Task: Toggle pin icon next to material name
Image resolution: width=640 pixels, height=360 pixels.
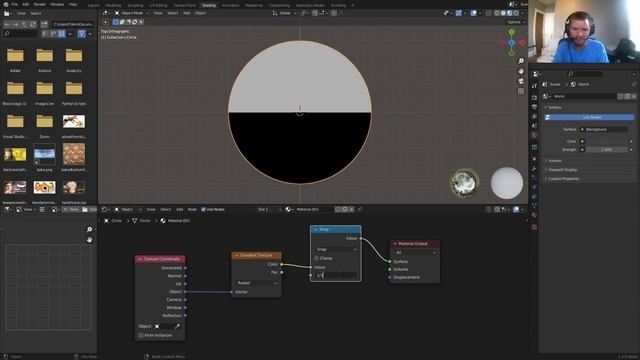Action: [360, 209]
